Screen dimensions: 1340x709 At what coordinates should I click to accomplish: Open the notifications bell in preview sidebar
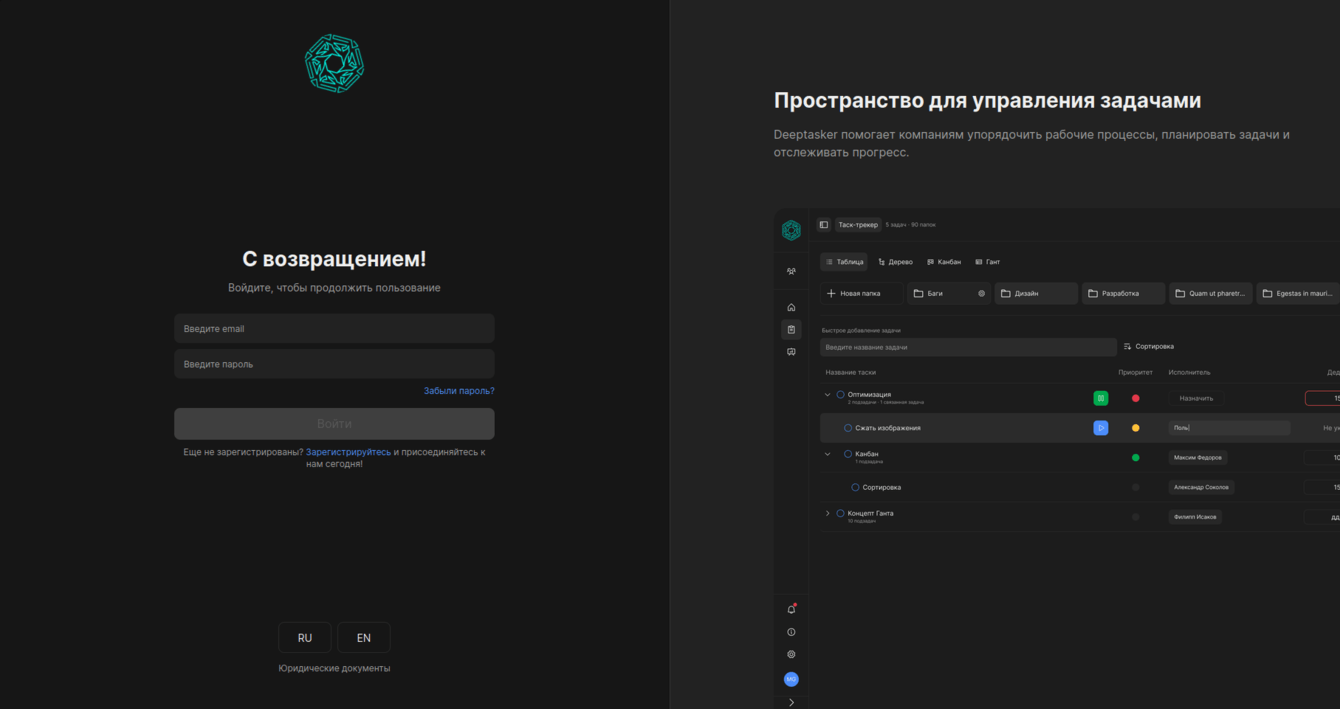(791, 609)
